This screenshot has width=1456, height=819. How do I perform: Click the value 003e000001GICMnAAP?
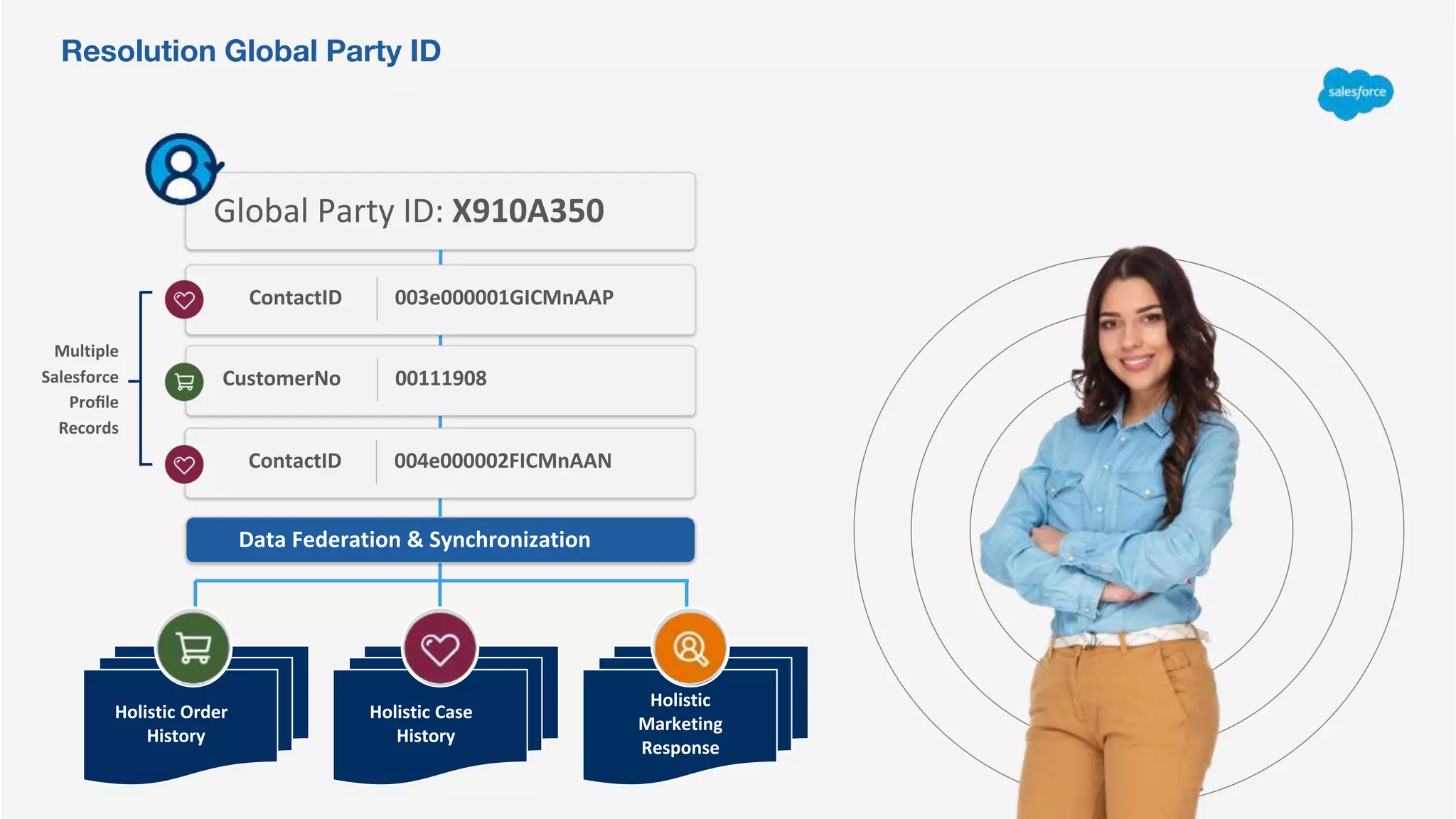504,298
